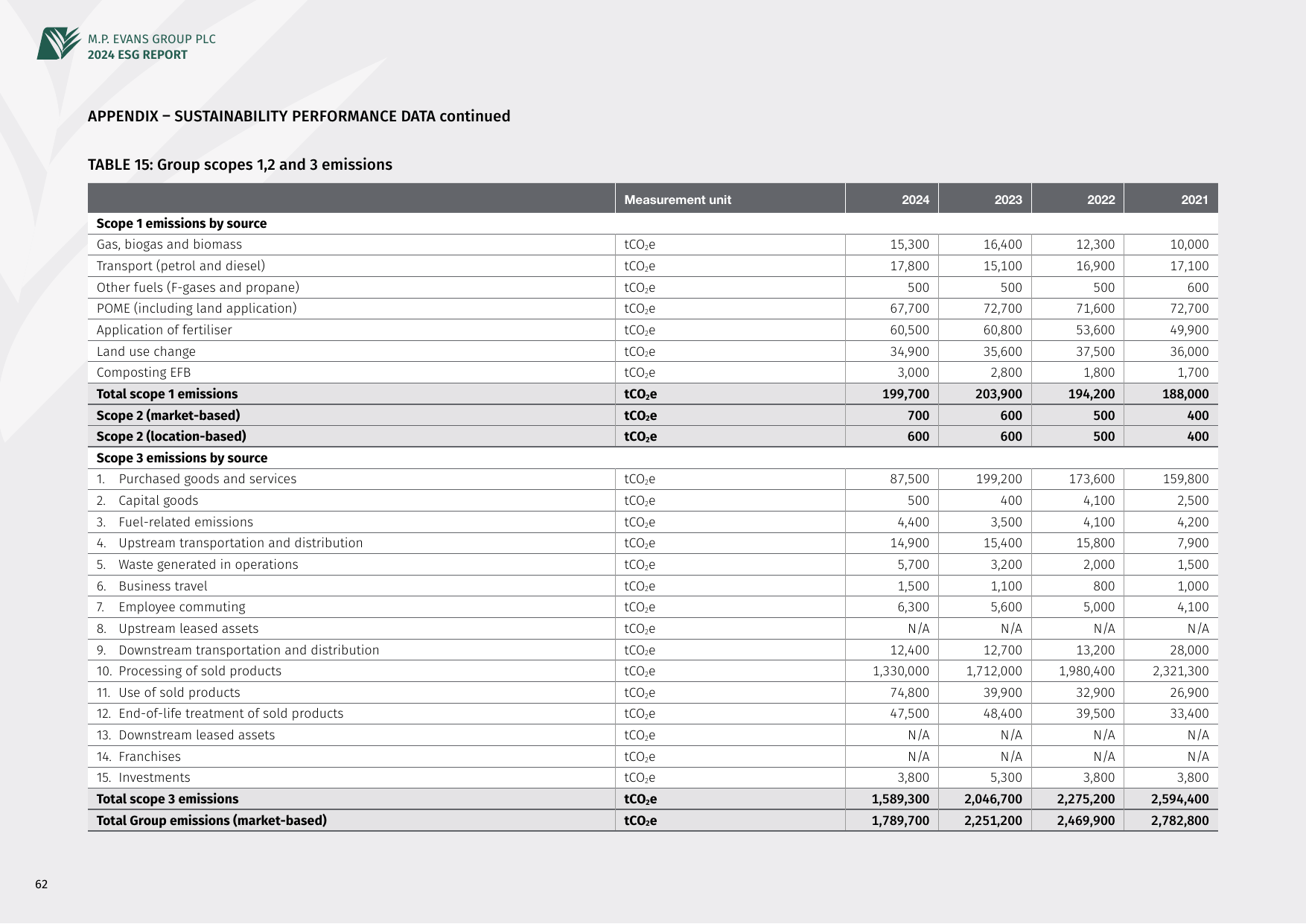
Task: Select the 'APPENDIX – SUSTAINABILITY PERFORMANCE DATA continued' heading
Action: [x=299, y=116]
